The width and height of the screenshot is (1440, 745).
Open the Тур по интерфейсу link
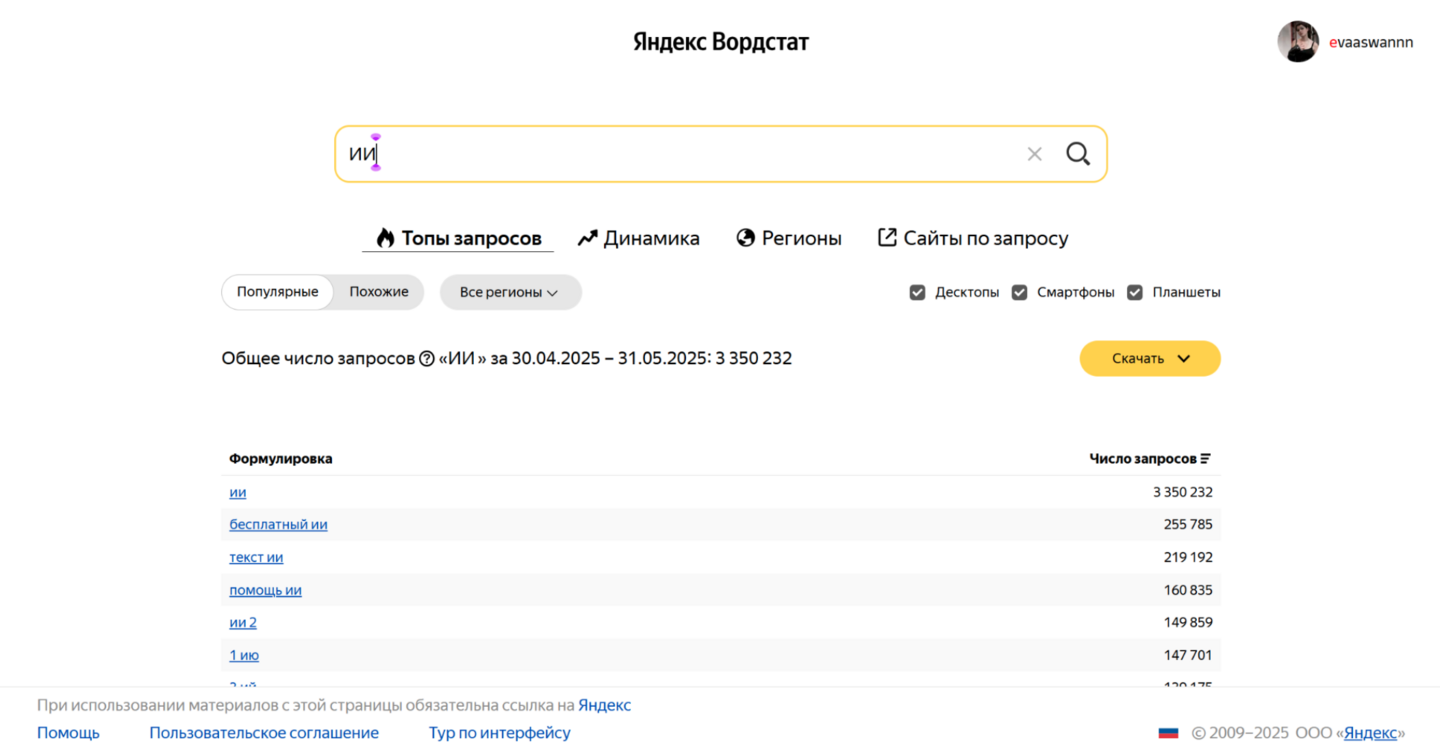pos(500,733)
